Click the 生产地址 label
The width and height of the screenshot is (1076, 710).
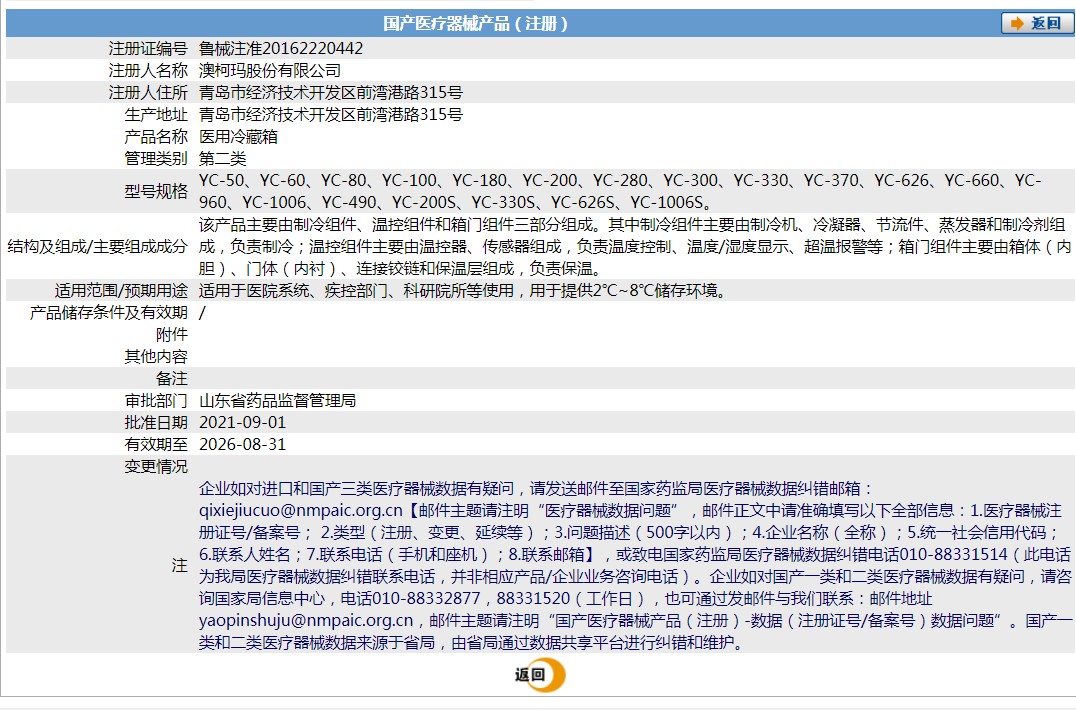tap(156, 115)
